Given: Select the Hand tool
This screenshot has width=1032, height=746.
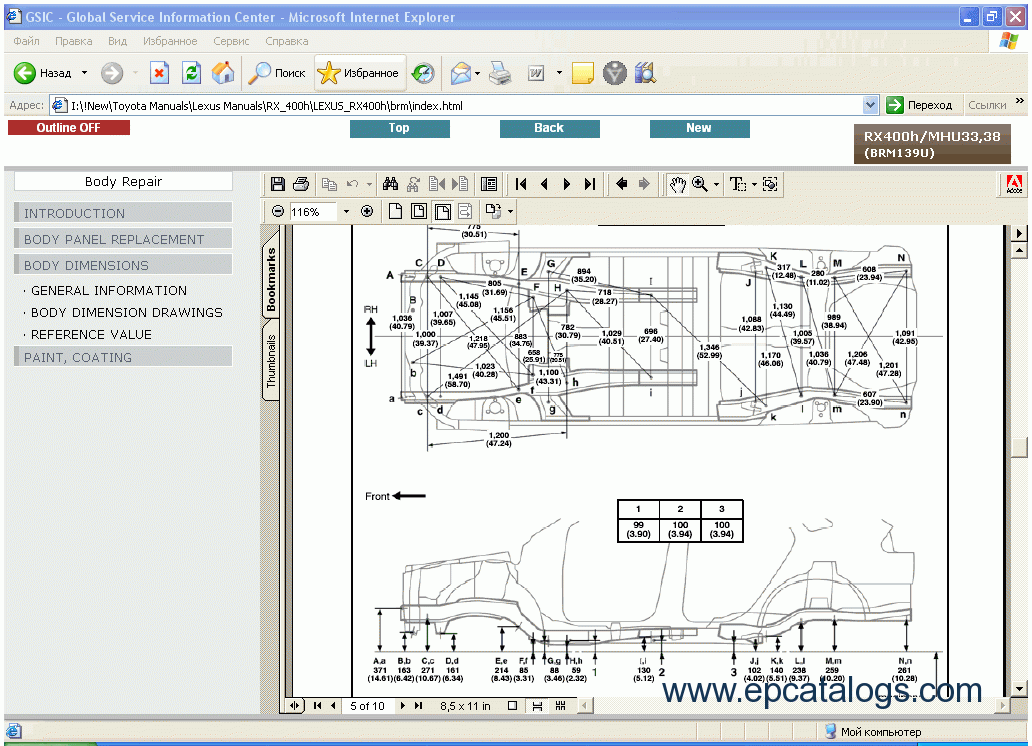Looking at the screenshot, I should tap(677, 184).
